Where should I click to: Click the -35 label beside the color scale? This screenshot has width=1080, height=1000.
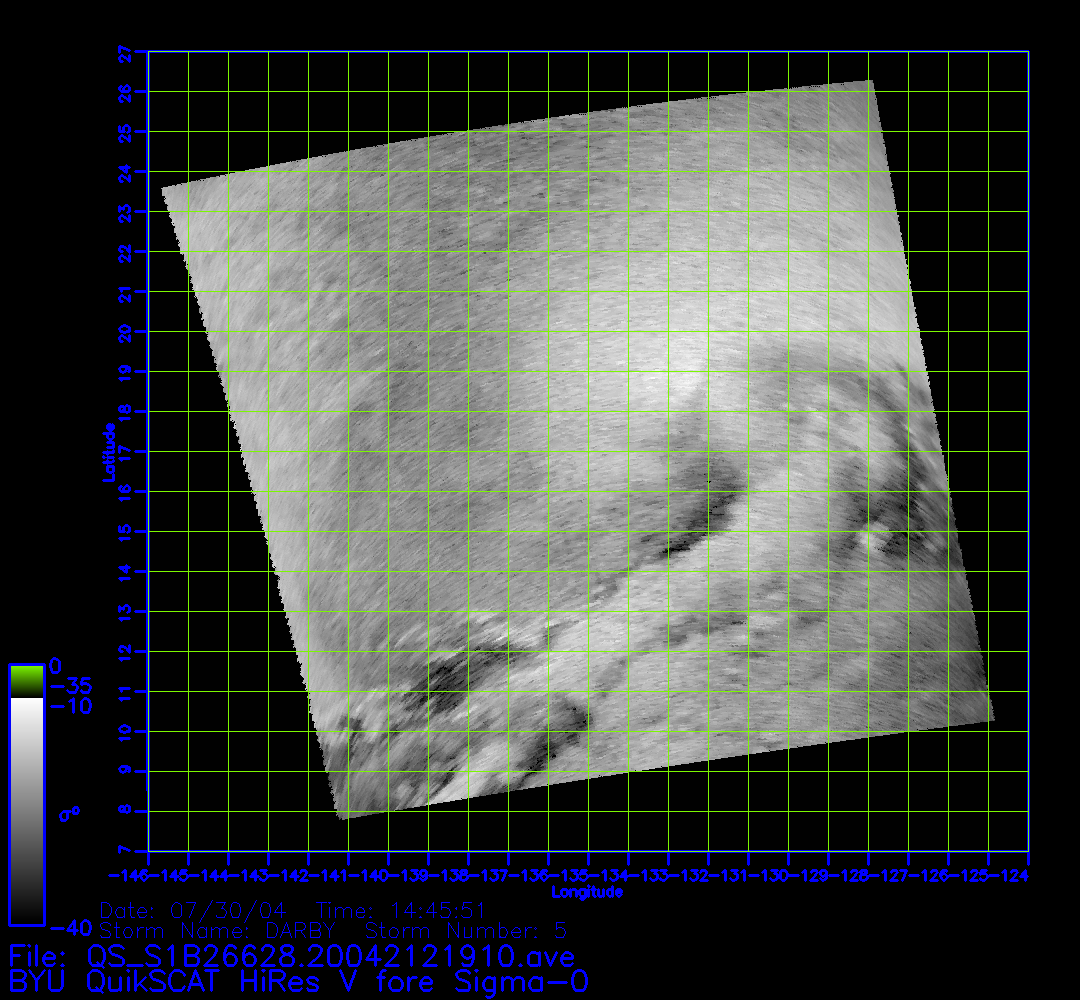click(x=70, y=686)
